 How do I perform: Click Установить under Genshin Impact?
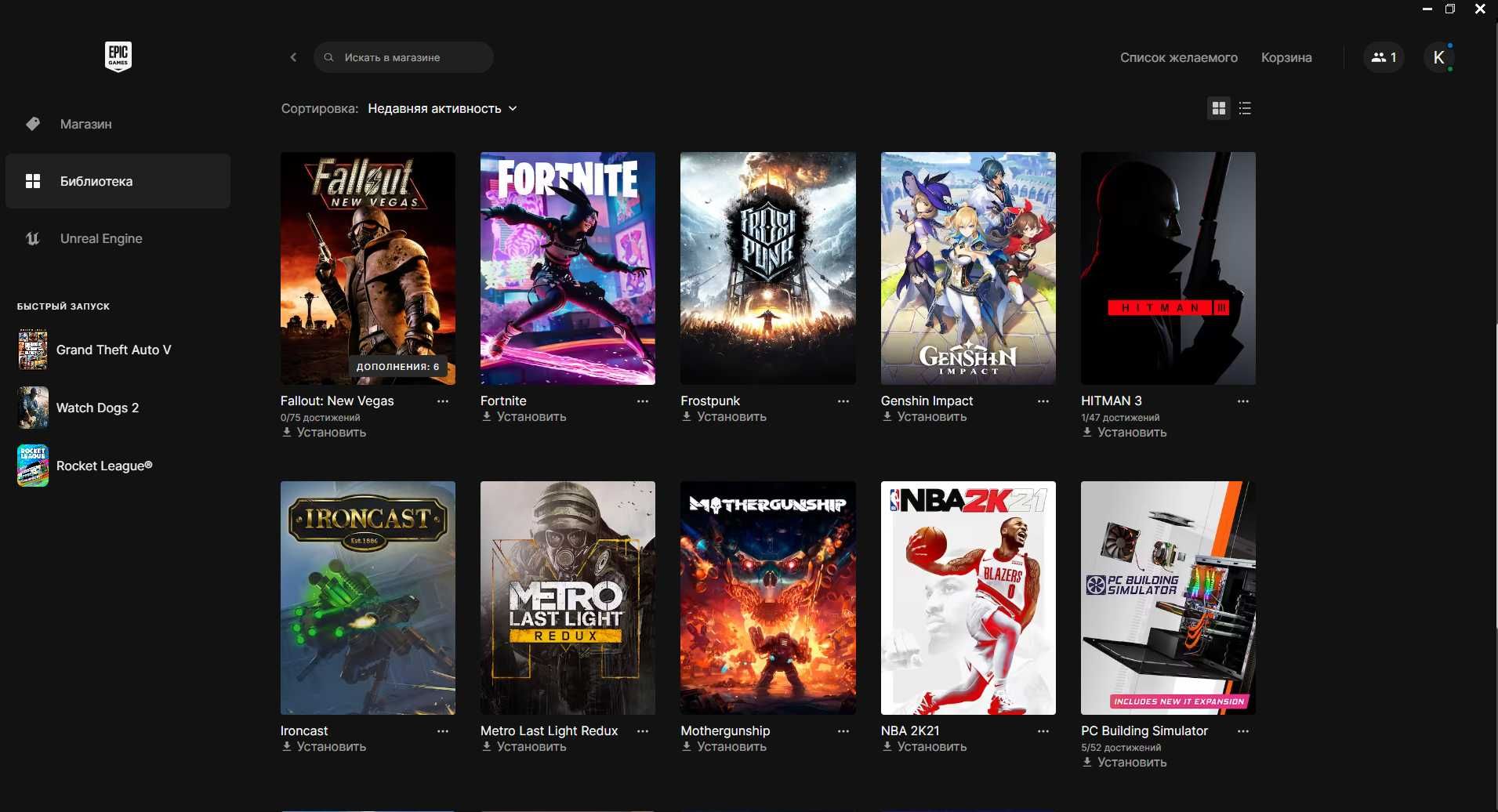pyautogui.click(x=924, y=417)
